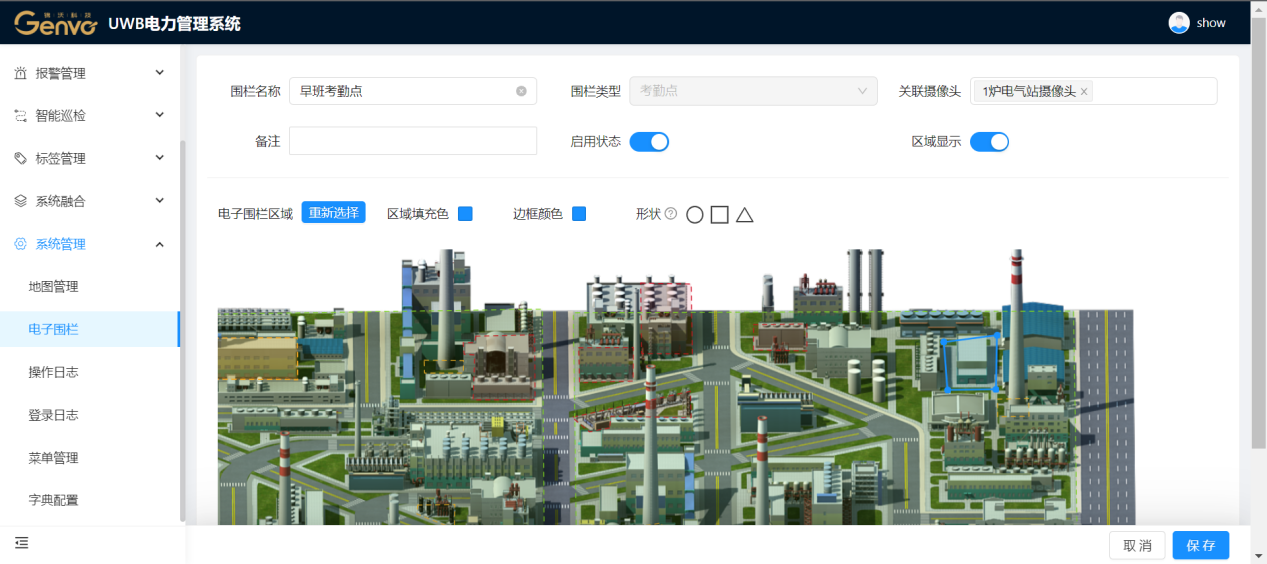Viewport: 1267px width, 564px height.
Task: Open the 电子围栏 menu item
Action: 90,329
